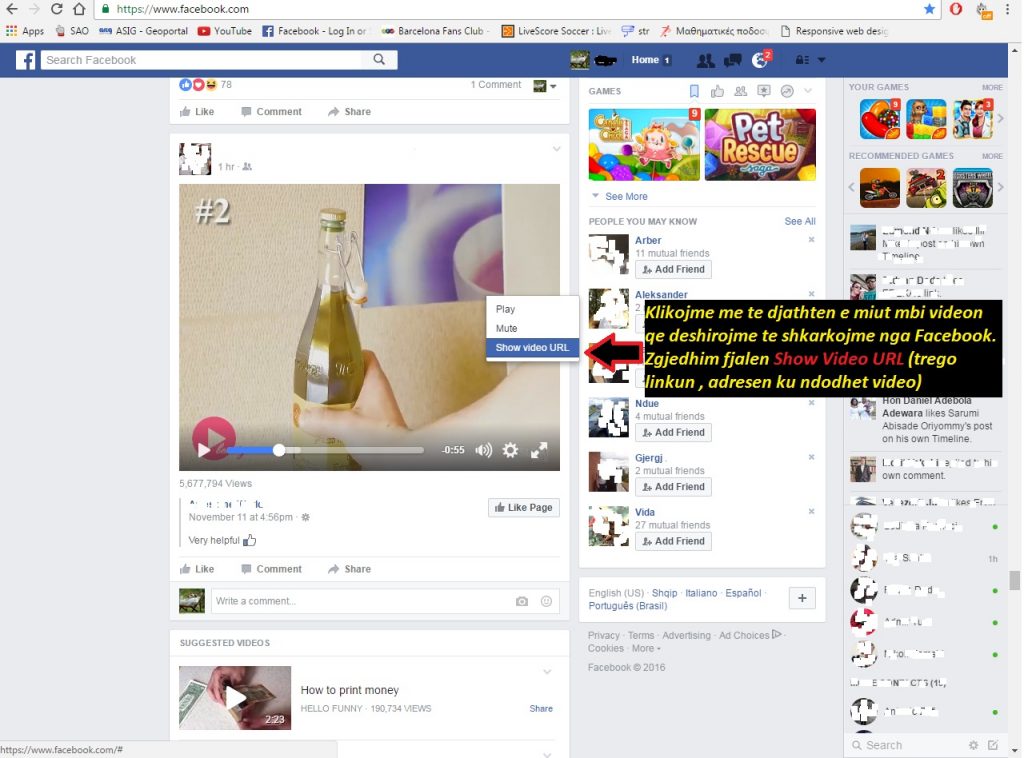Click the Facebook logo icon
Viewport: 1024px width, 758px height.
[25, 60]
